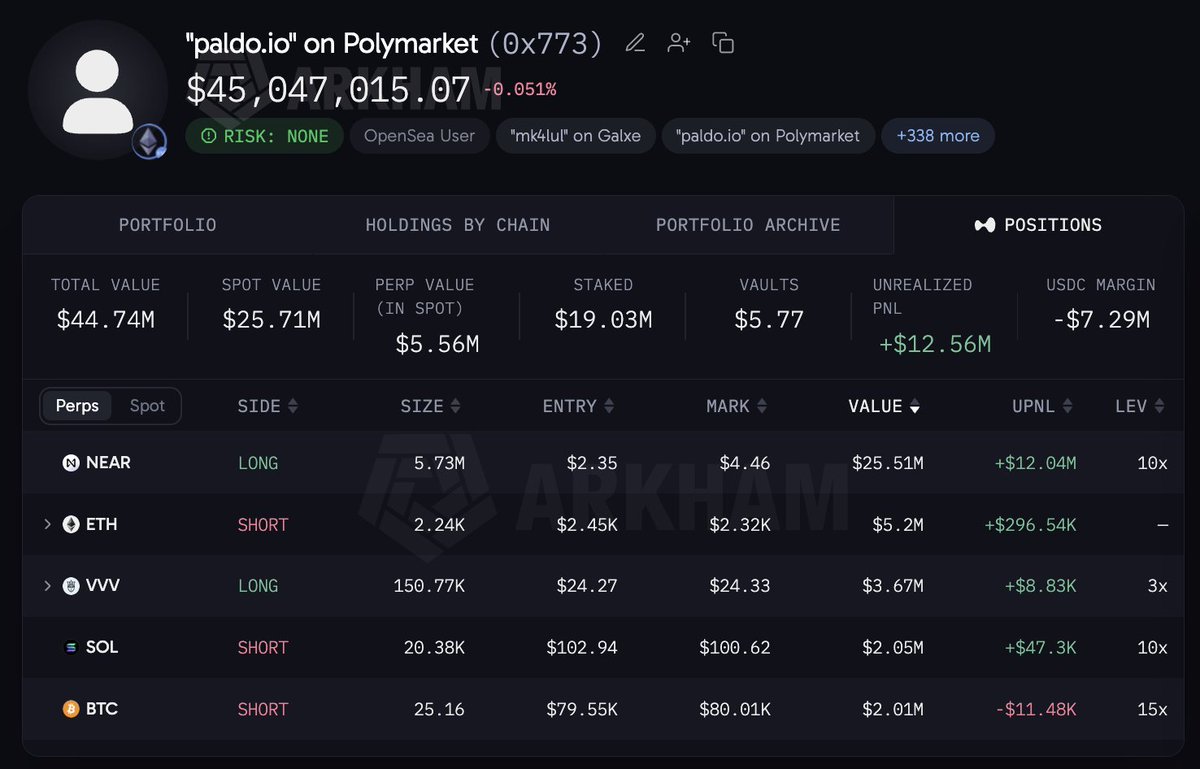Click the edit pencil icon beside the entity name
Image resolution: width=1200 pixels, height=769 pixels.
[635, 43]
